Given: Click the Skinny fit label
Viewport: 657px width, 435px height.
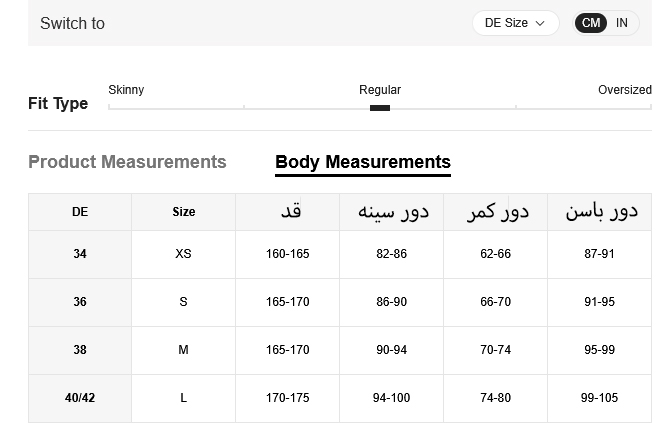Looking at the screenshot, I should coord(126,90).
